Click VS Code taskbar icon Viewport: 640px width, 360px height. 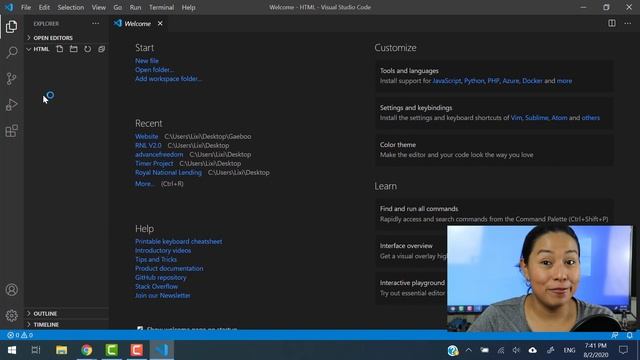pyautogui.click(x=162, y=350)
